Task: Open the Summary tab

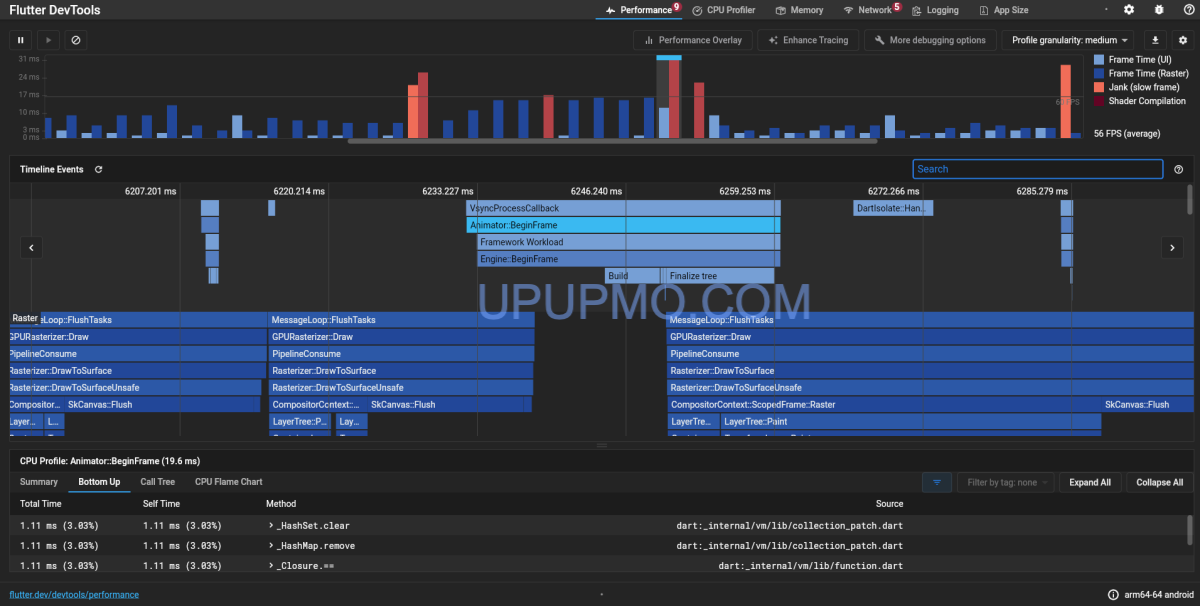Action: 39,482
